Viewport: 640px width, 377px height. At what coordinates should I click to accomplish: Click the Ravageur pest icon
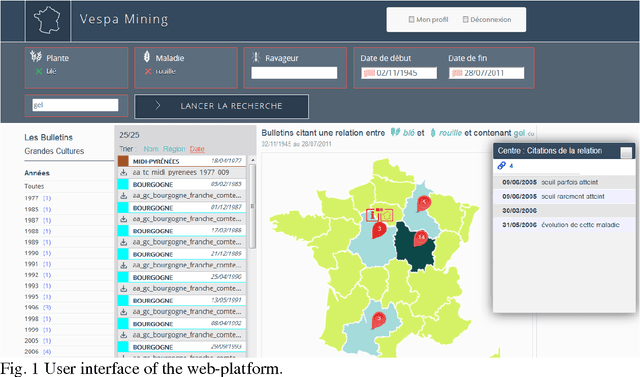256,57
